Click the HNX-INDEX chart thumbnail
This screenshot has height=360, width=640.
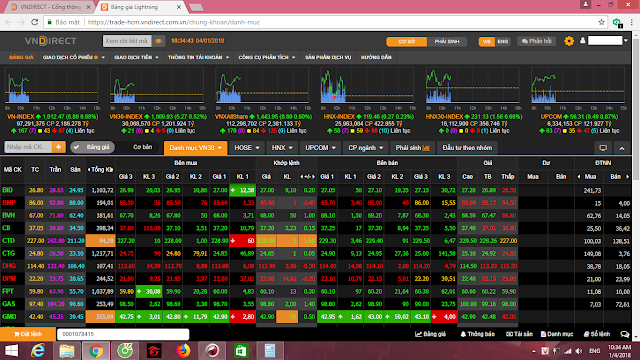tap(367, 86)
